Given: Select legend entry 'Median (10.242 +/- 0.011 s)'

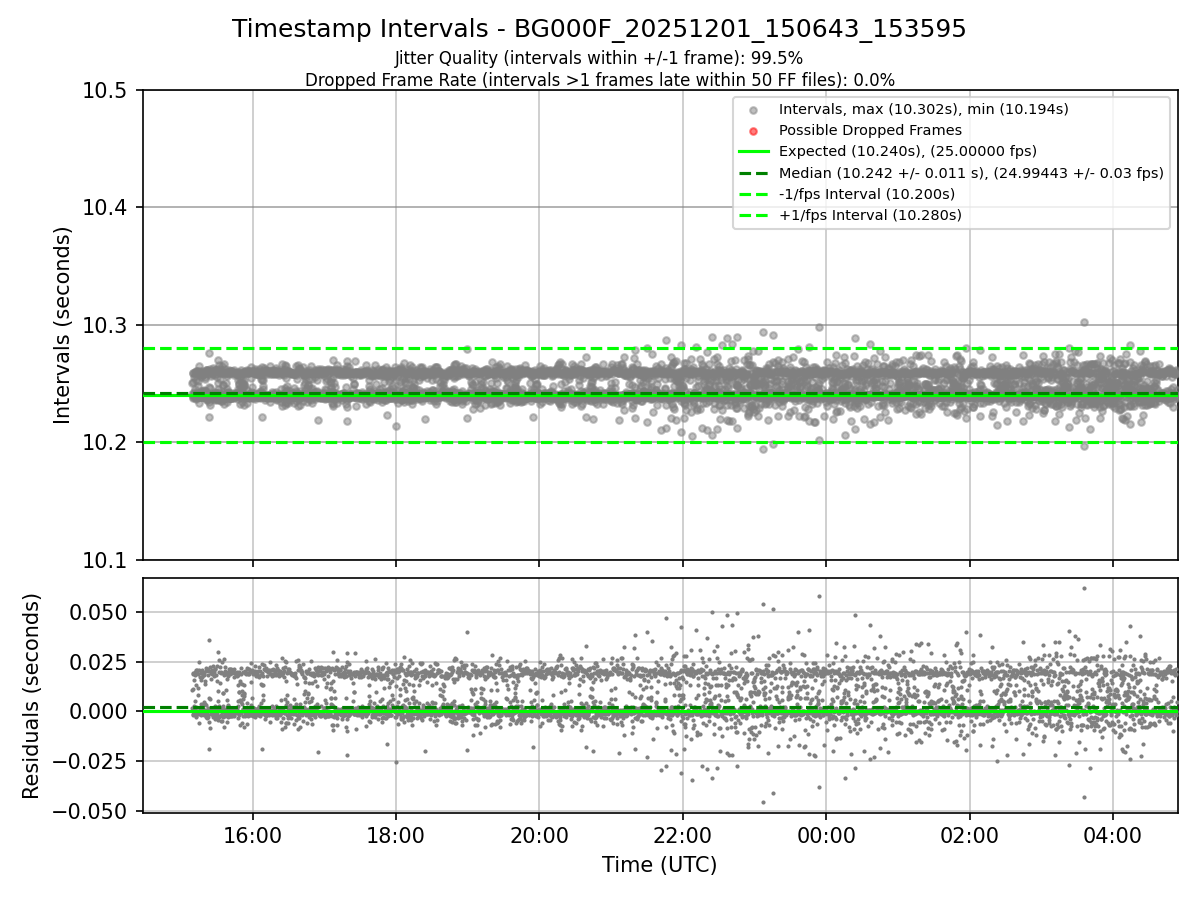Looking at the screenshot, I should 971,173.
